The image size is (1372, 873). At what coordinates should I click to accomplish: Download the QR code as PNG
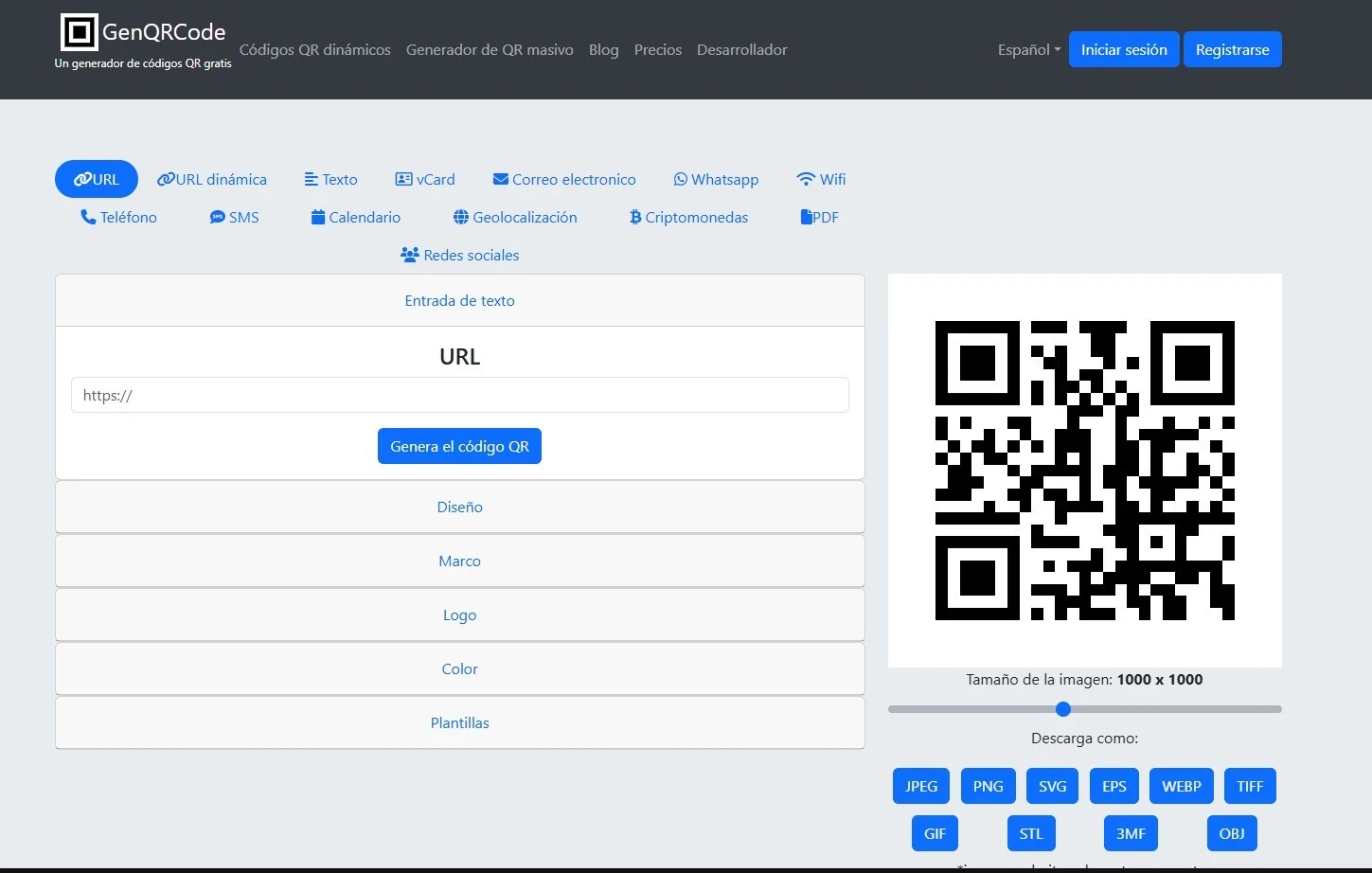point(988,787)
